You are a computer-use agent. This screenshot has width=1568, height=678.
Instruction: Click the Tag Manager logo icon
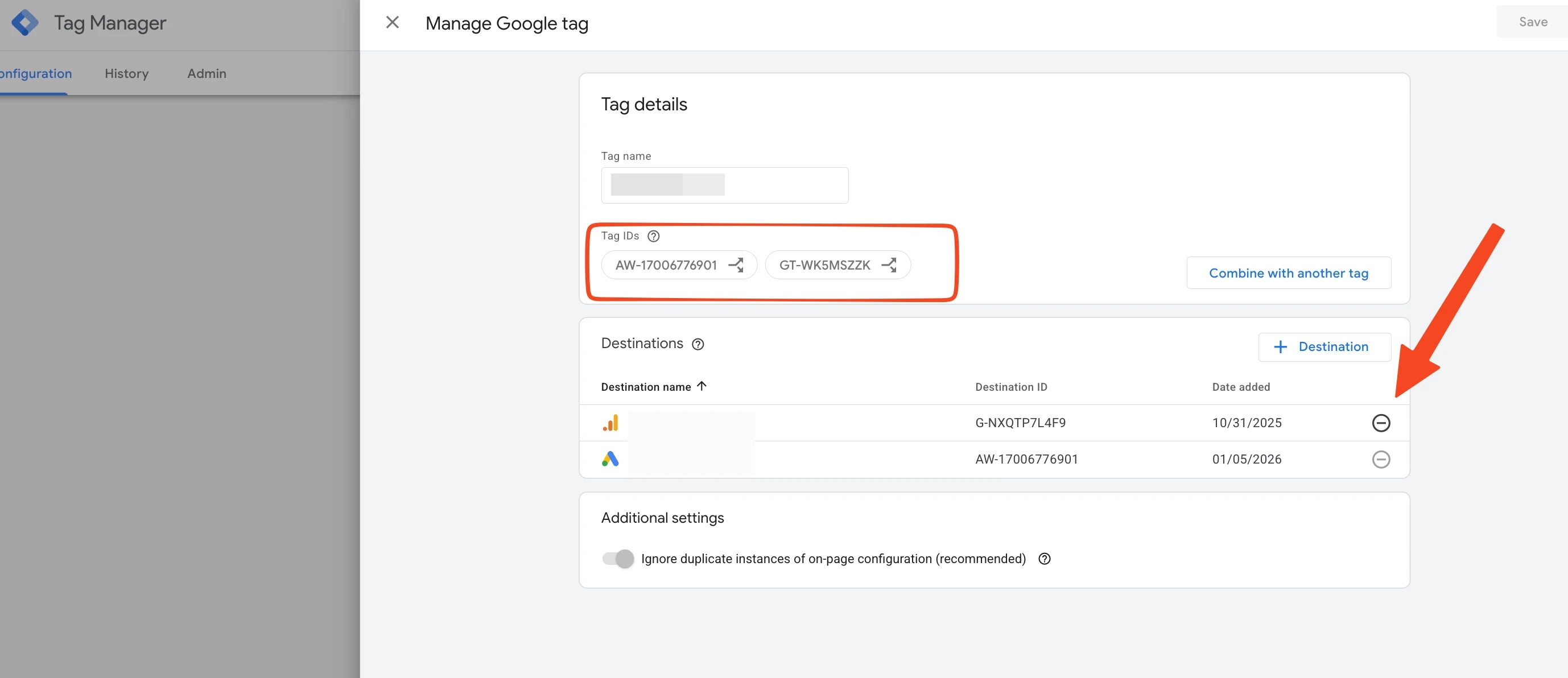click(25, 23)
